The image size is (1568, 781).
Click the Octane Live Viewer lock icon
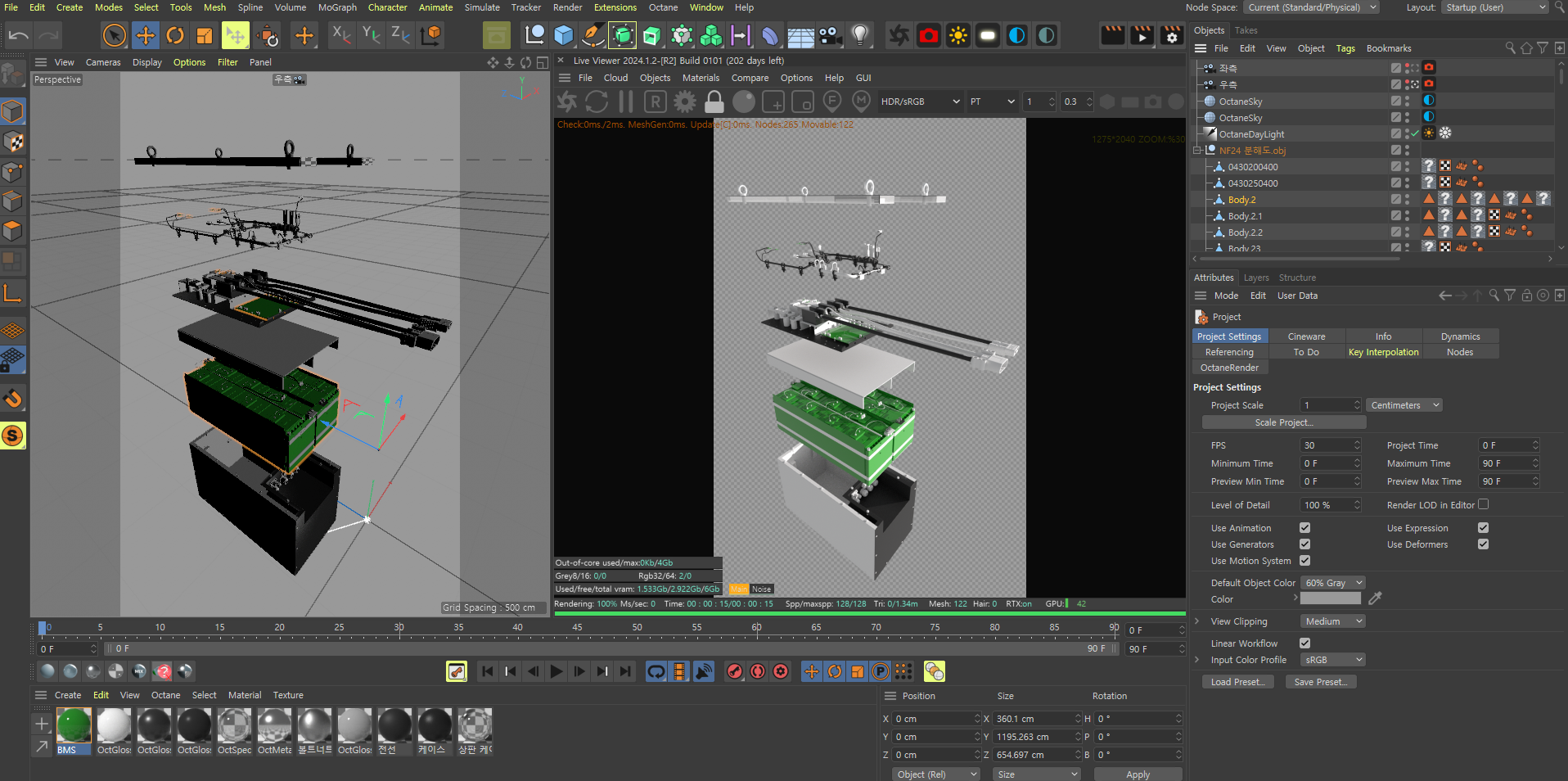[714, 102]
